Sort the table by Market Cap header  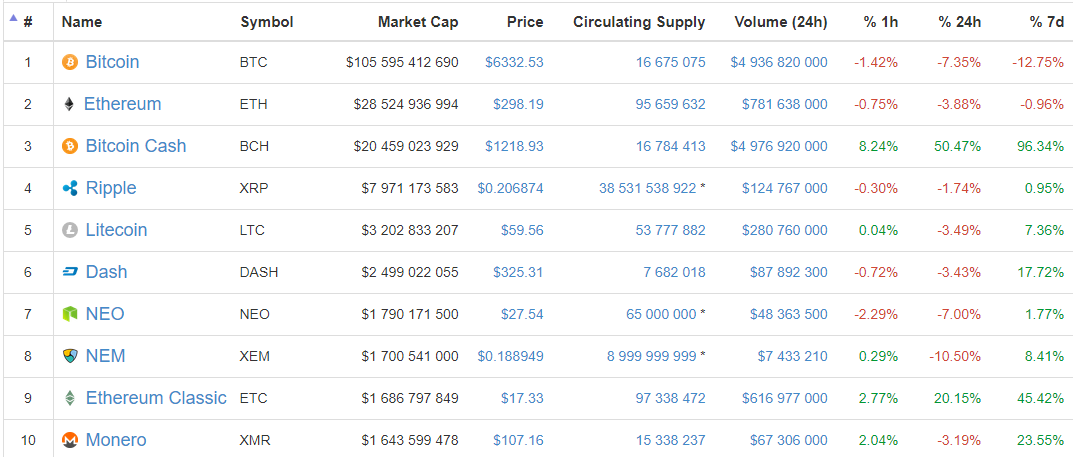click(x=418, y=22)
